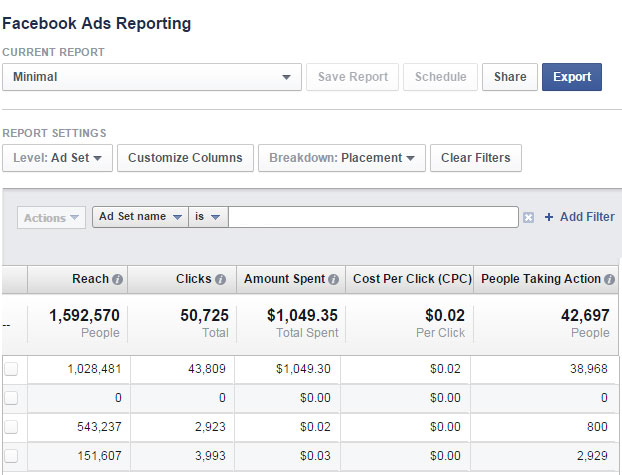Open Customize Columns
The width and height of the screenshot is (622, 475).
pos(185,158)
